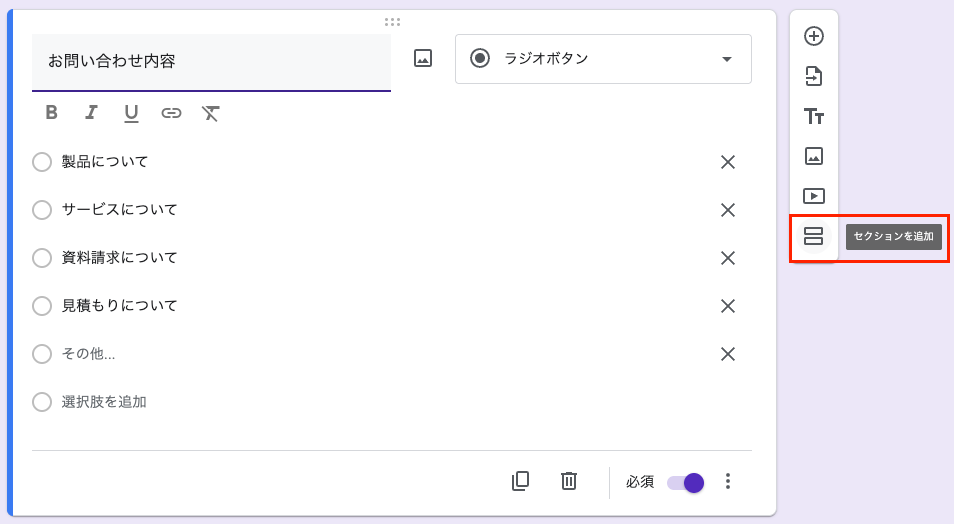Duplicate this question with the copy icon
The width and height of the screenshot is (954, 524).
tap(520, 481)
